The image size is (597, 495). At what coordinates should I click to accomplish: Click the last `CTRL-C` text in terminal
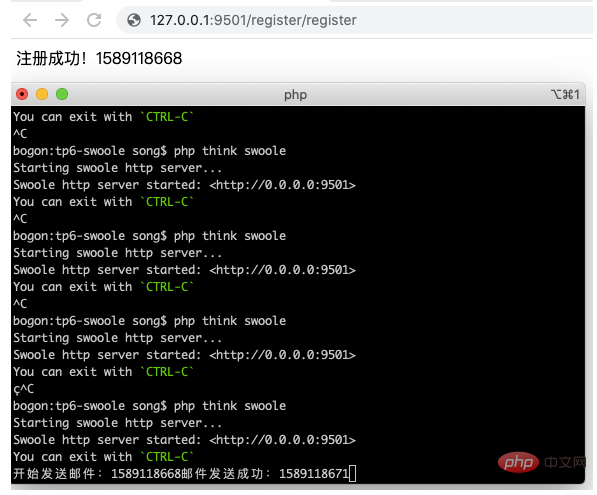pyautogui.click(x=167, y=457)
